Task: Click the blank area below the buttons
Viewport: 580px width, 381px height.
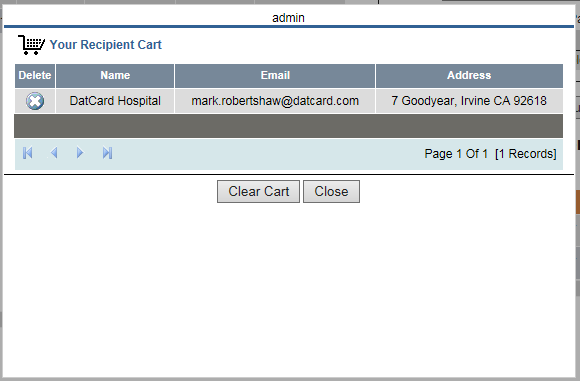Action: pyautogui.click(x=289, y=289)
